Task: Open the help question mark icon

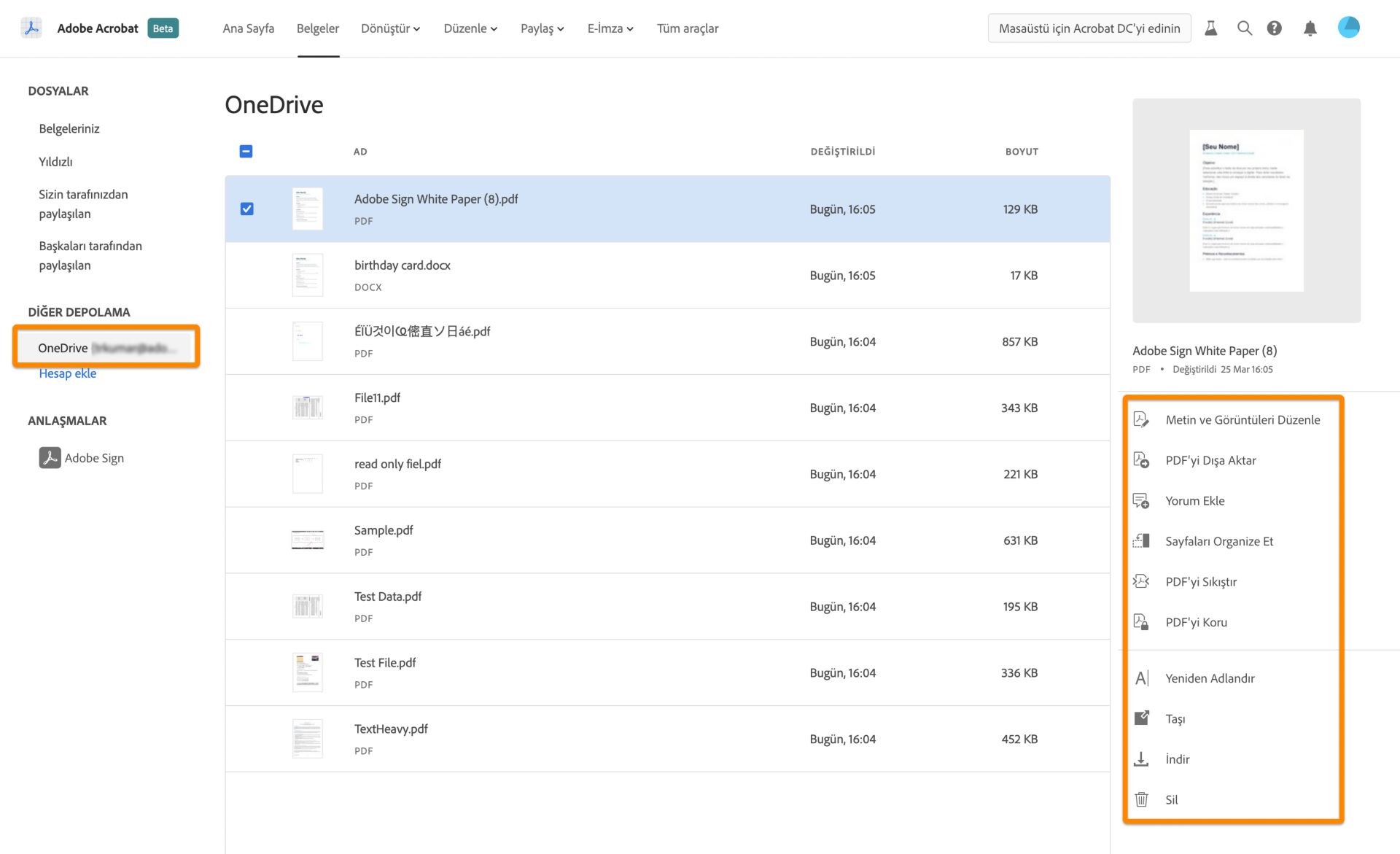Action: 1274,28
